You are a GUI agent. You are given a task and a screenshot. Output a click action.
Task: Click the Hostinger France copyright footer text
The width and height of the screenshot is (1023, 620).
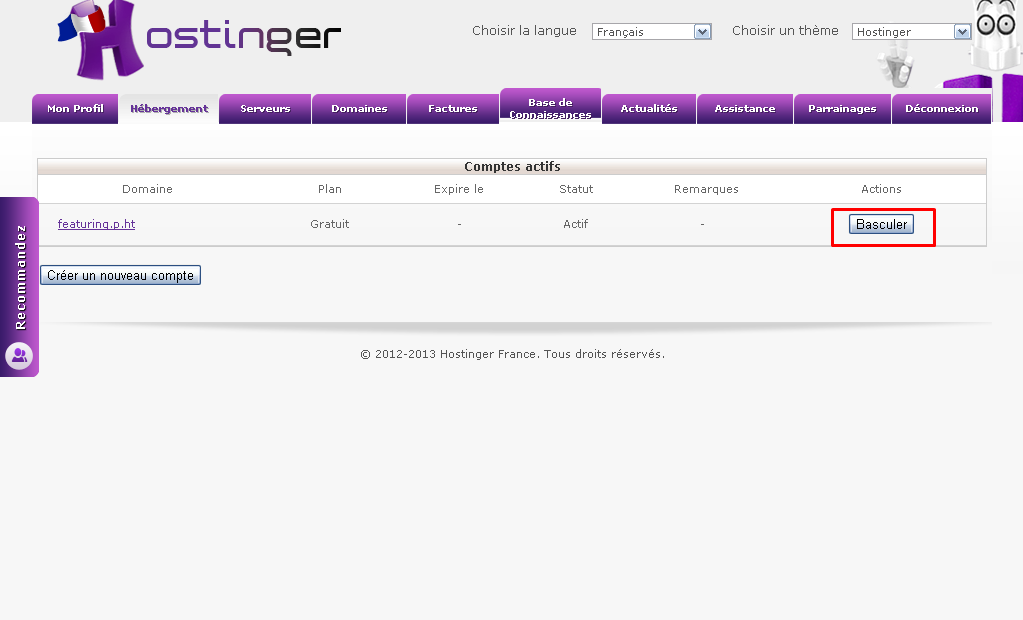[512, 354]
